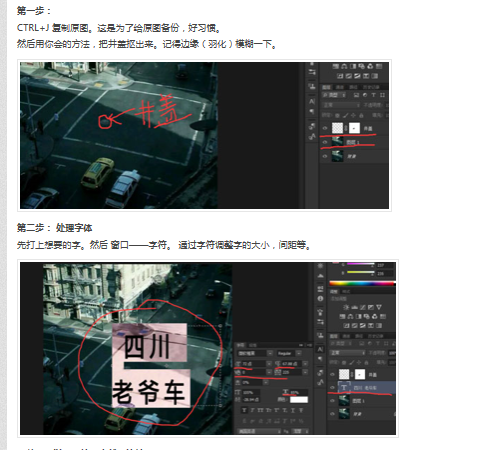The image size is (484, 450).
Task: Switch to the 段落 tab beside 字符
Action: pos(253,345)
